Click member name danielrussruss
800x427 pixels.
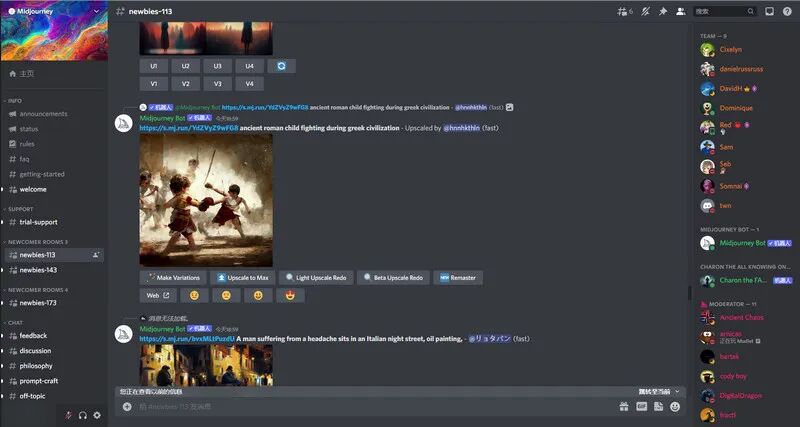[x=741, y=69]
